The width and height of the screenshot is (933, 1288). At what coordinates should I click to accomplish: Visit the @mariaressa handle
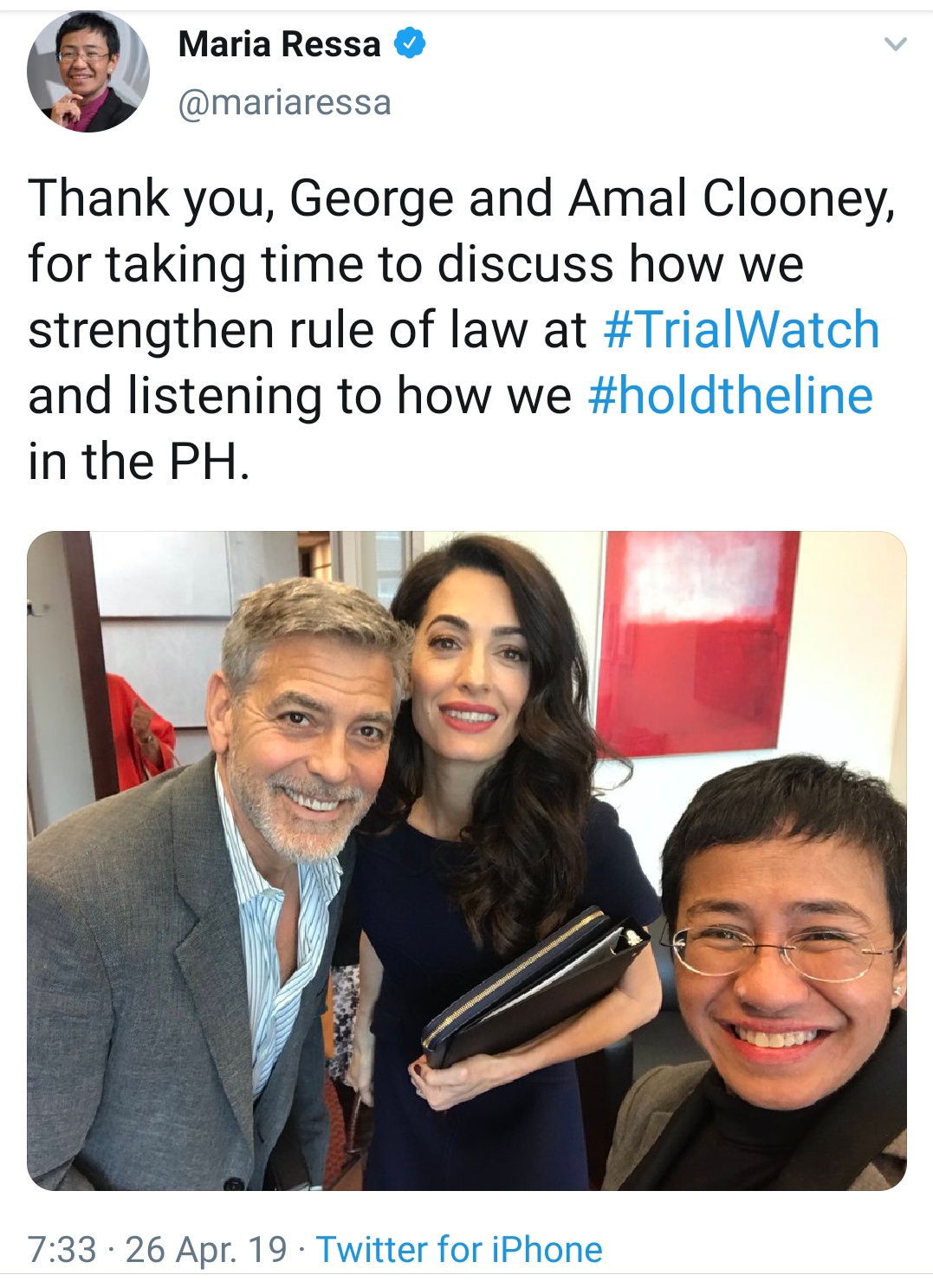click(x=284, y=103)
